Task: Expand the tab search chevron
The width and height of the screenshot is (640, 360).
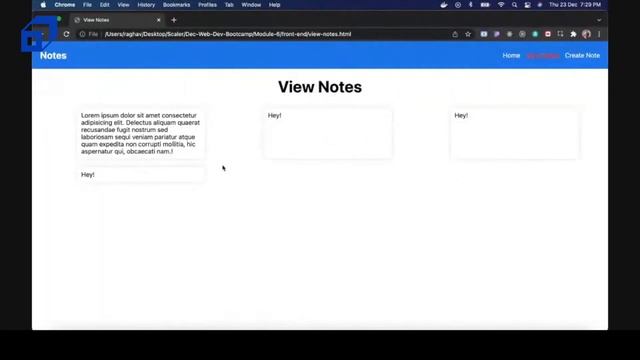Action: click(x=599, y=20)
